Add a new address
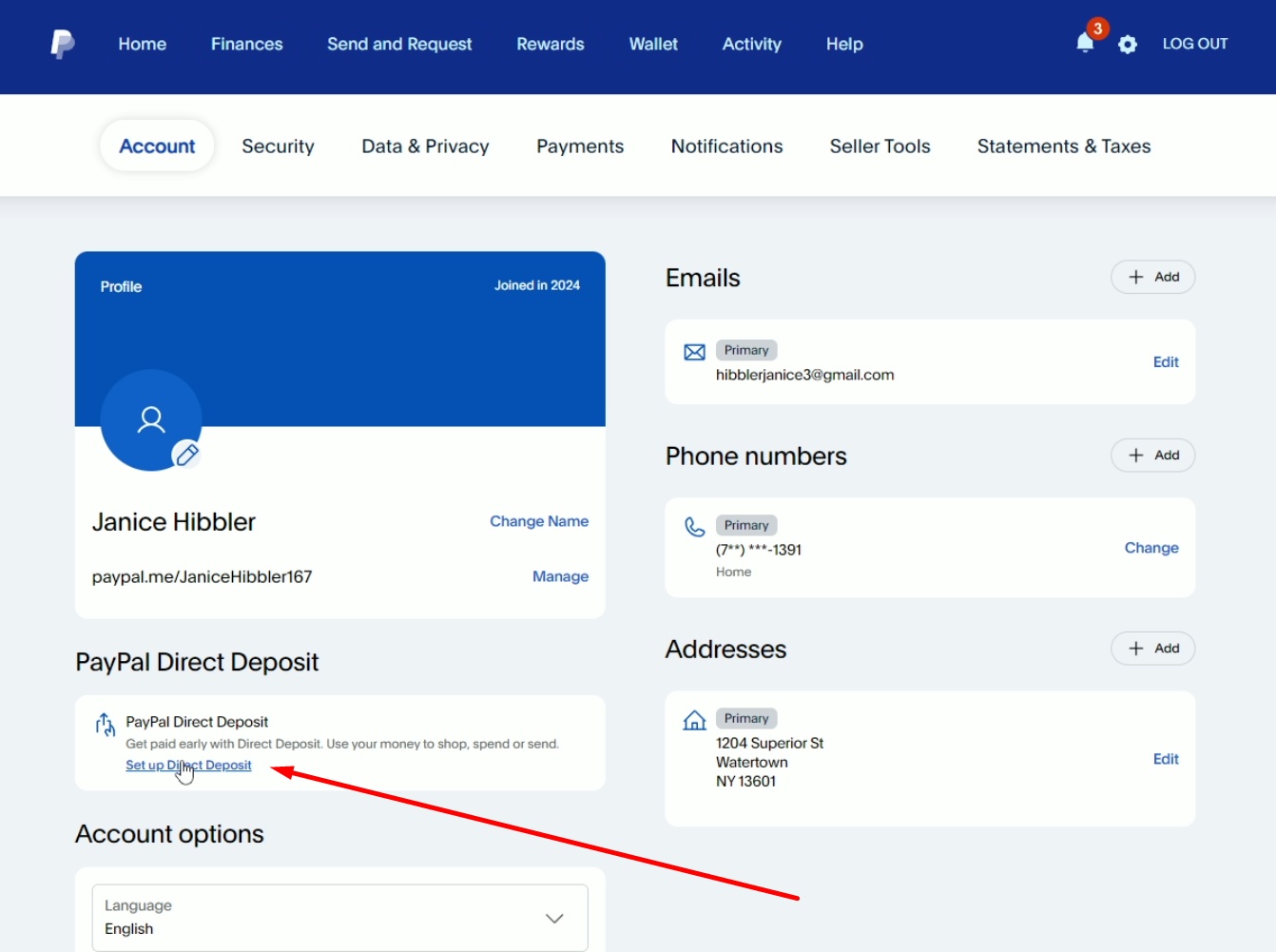The width and height of the screenshot is (1276, 952). pyautogui.click(x=1152, y=649)
